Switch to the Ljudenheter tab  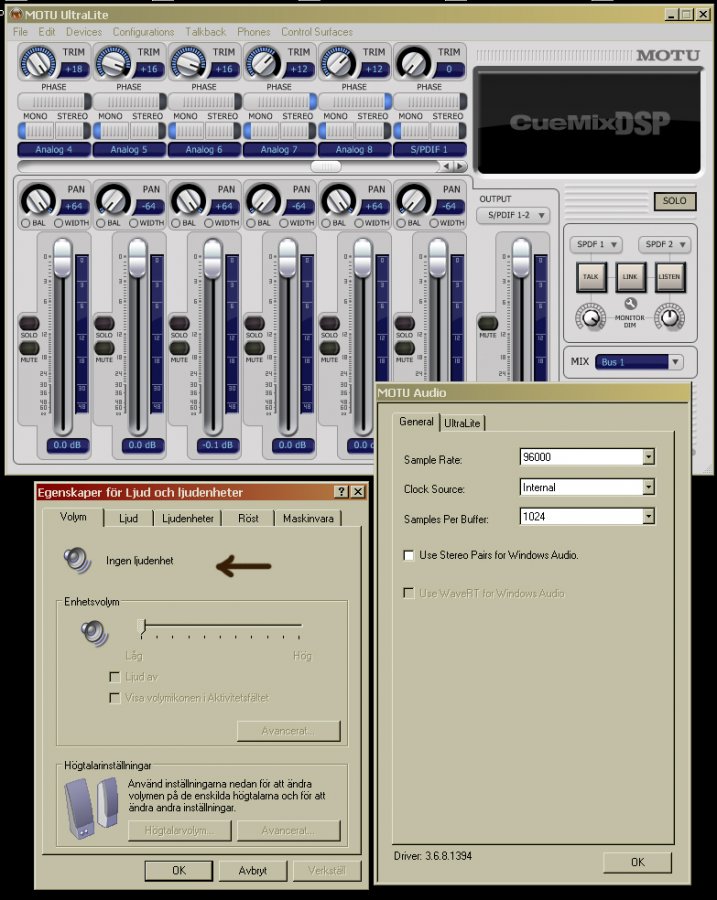point(188,518)
